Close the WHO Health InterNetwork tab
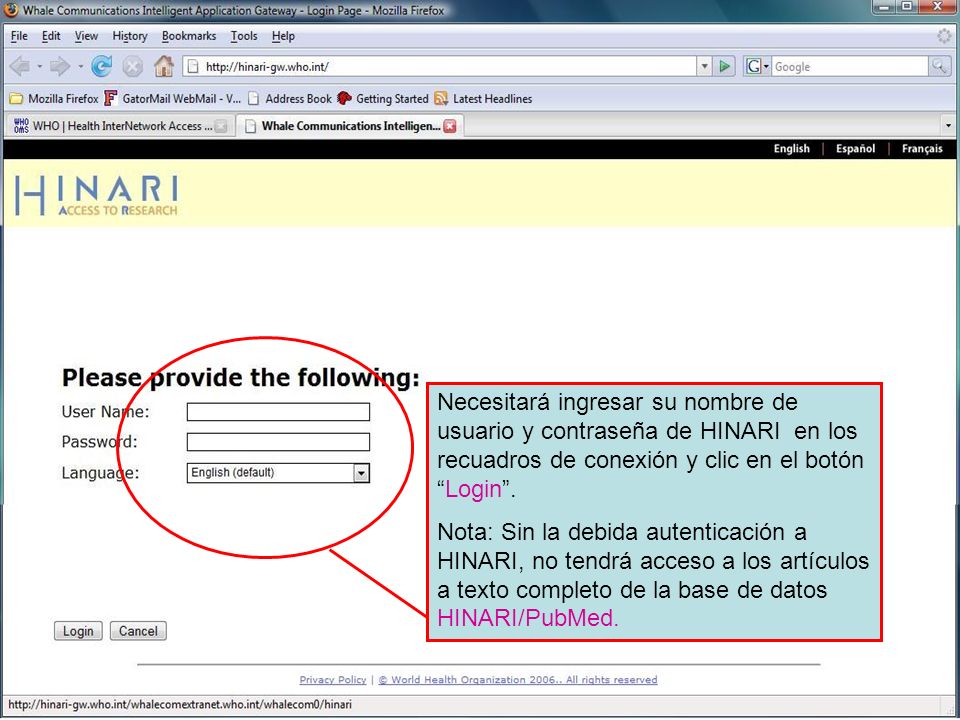960x720 pixels. [221, 126]
